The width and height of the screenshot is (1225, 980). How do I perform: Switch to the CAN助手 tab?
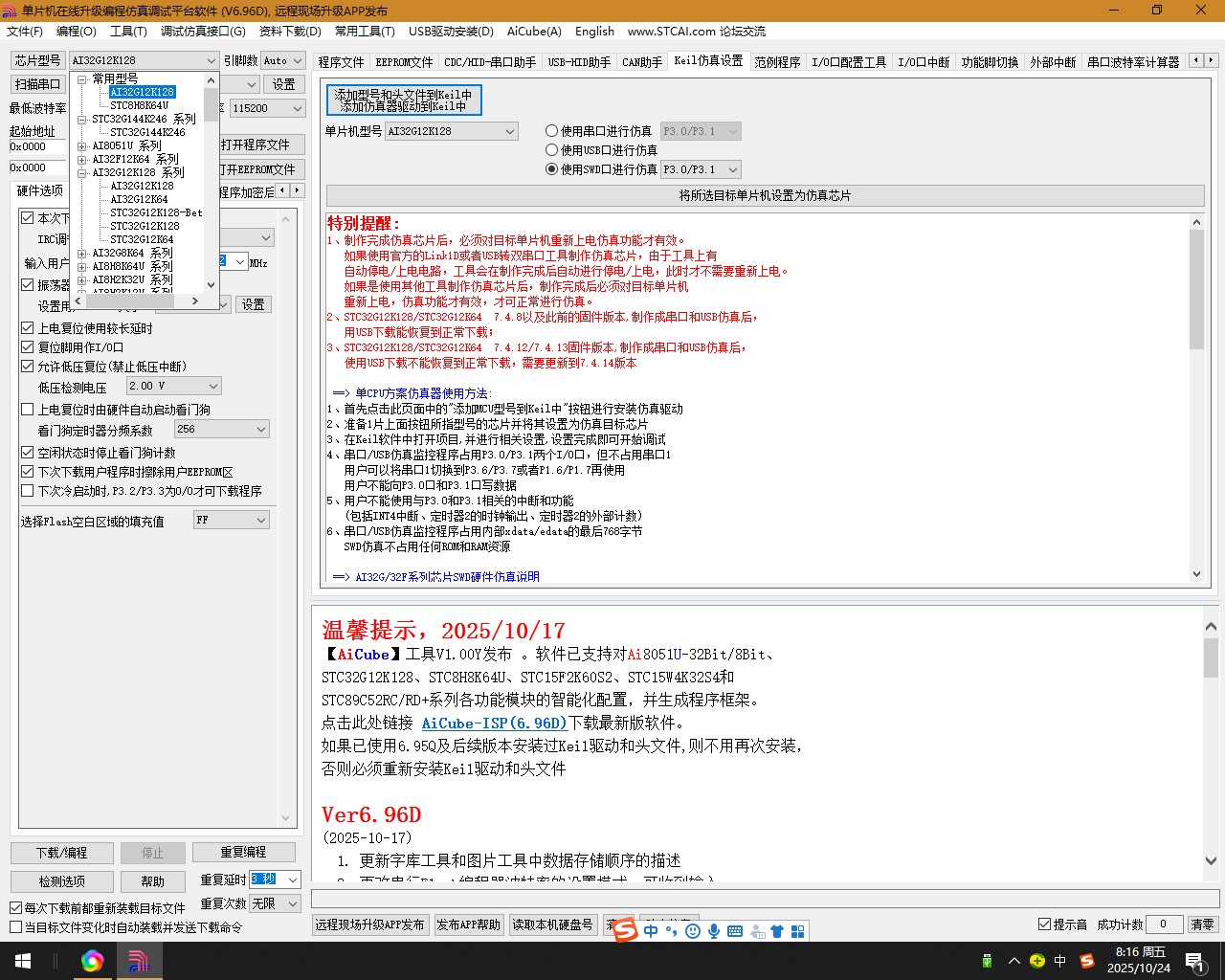641,61
